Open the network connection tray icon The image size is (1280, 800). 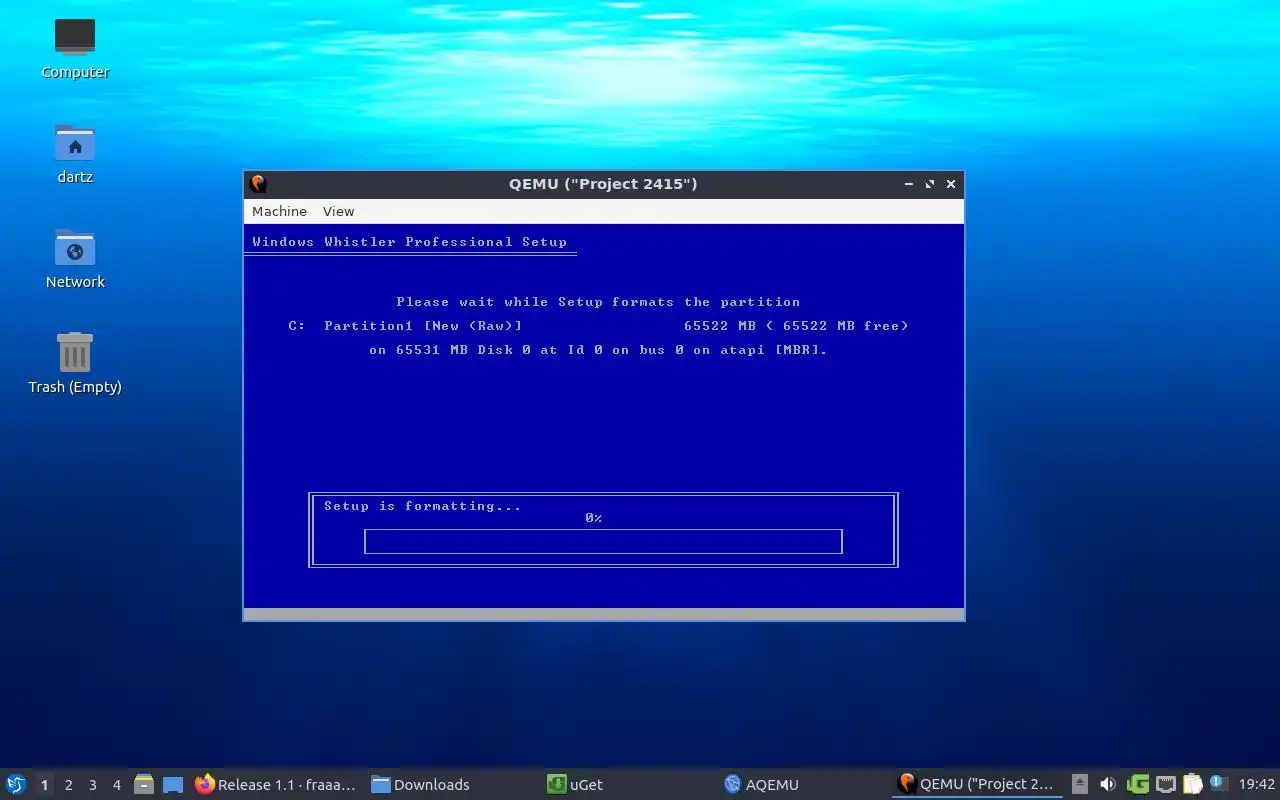coord(1165,784)
